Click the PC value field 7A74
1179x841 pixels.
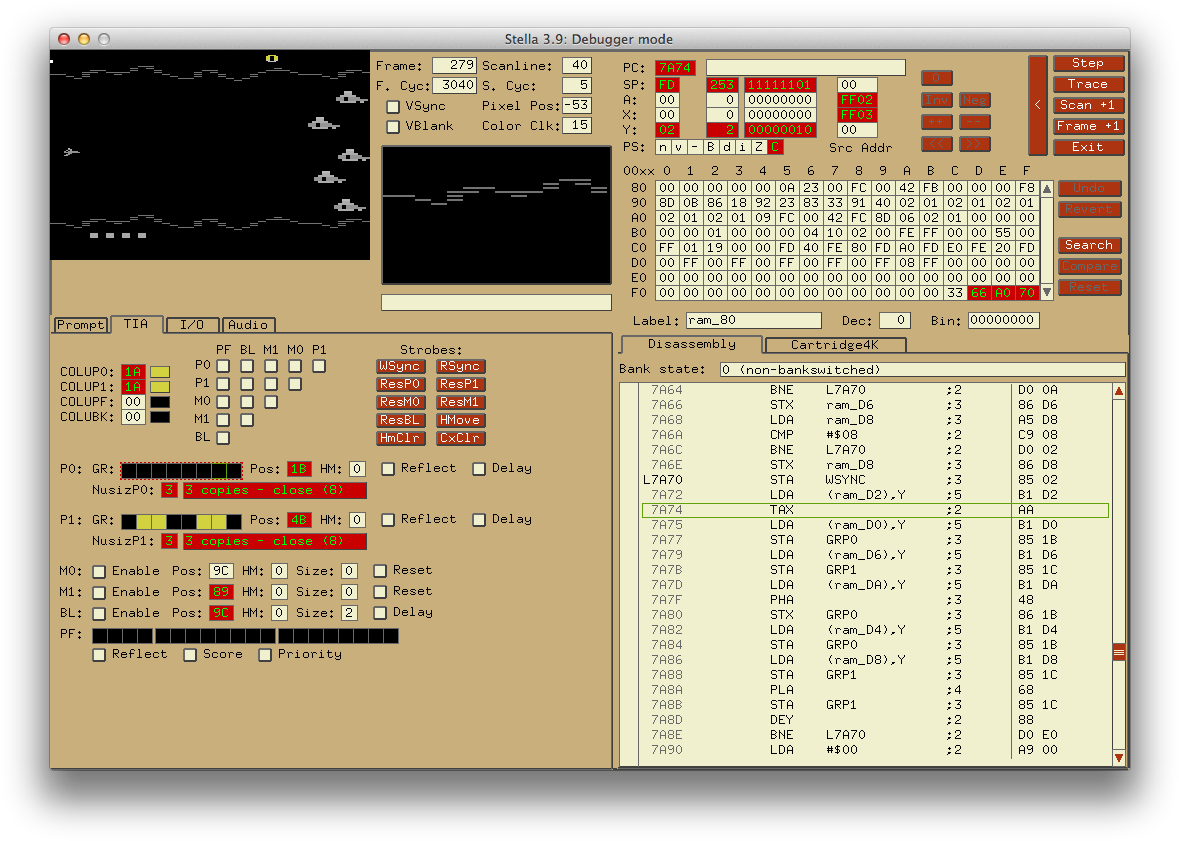(x=675, y=68)
